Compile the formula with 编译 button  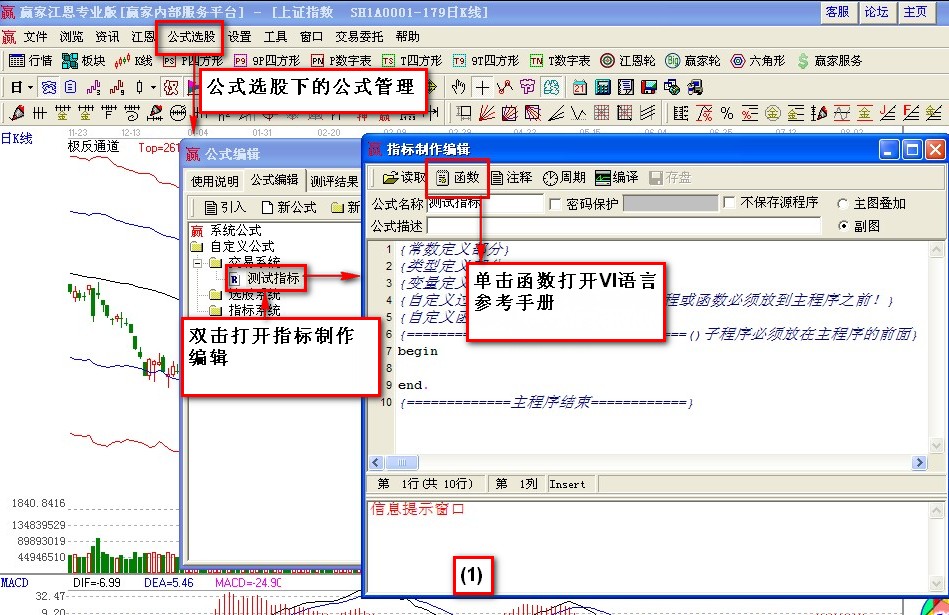click(616, 177)
